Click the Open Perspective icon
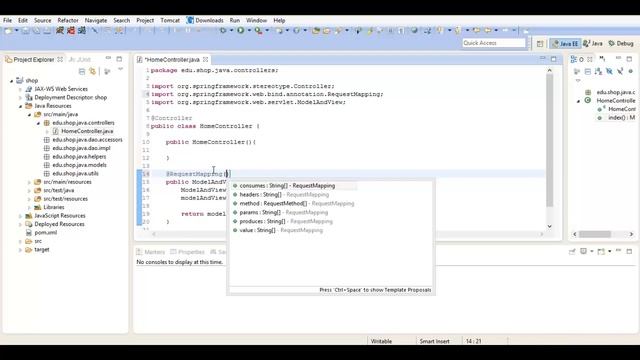640x360 pixels. point(540,43)
